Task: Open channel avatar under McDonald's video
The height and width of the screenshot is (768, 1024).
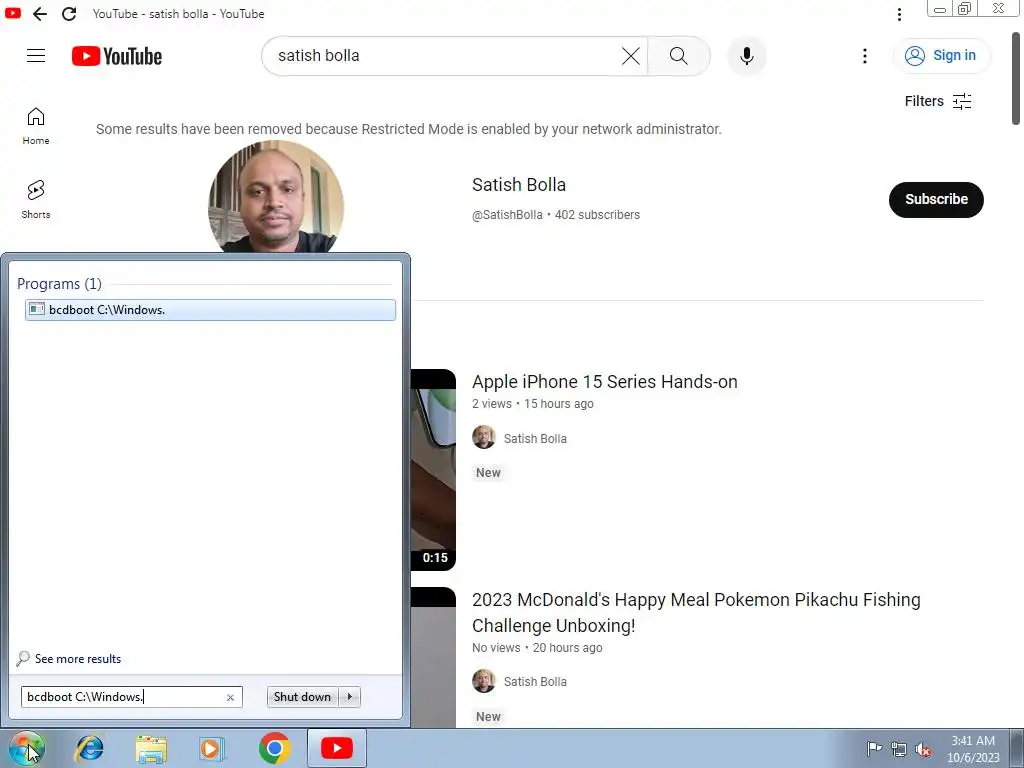Action: click(x=483, y=681)
